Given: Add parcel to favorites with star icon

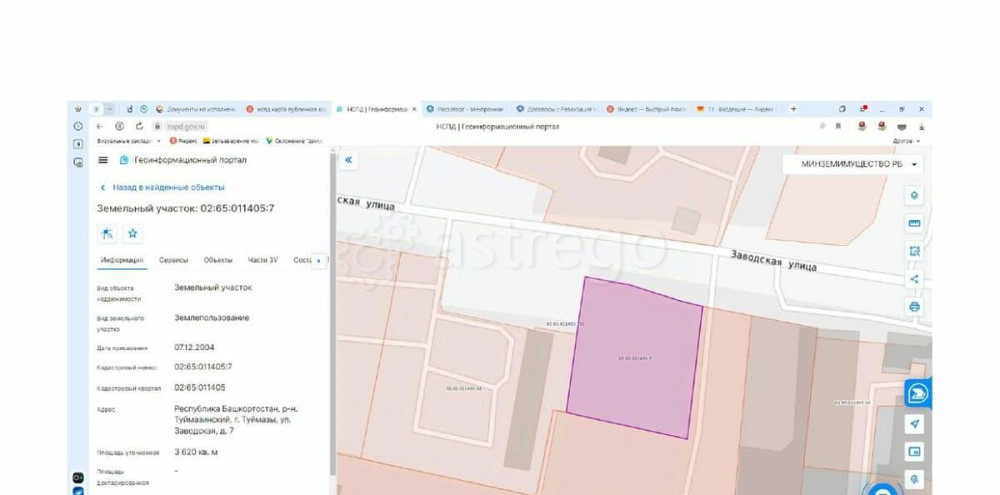Looking at the screenshot, I should pyautogui.click(x=132, y=233).
